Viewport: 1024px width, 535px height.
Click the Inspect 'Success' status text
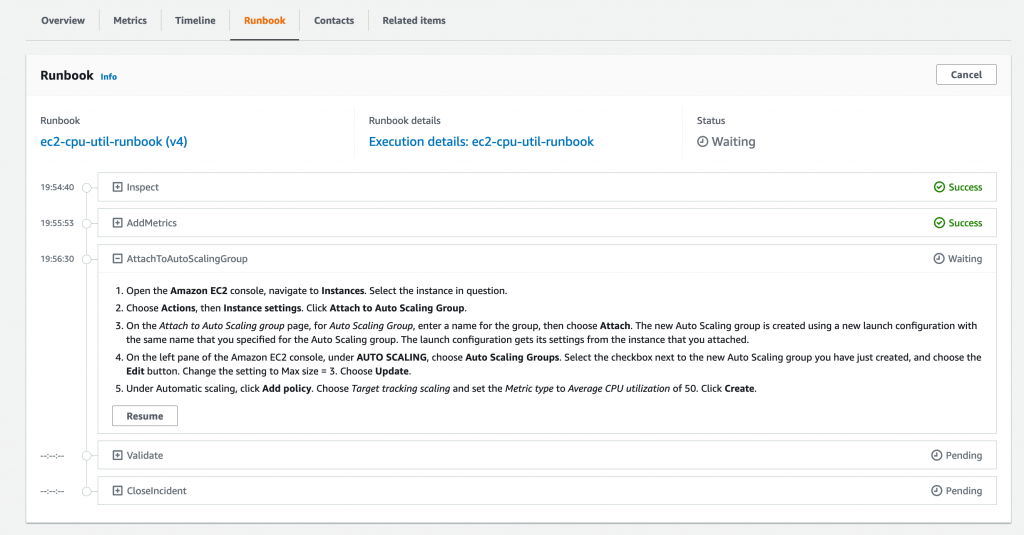coord(965,187)
